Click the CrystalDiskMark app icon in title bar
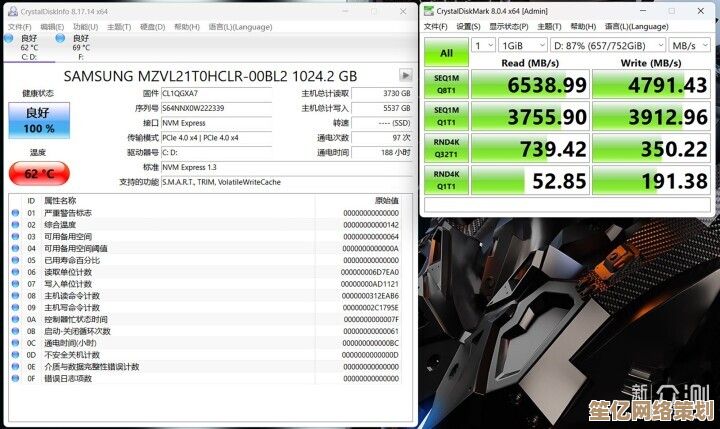 428,11
